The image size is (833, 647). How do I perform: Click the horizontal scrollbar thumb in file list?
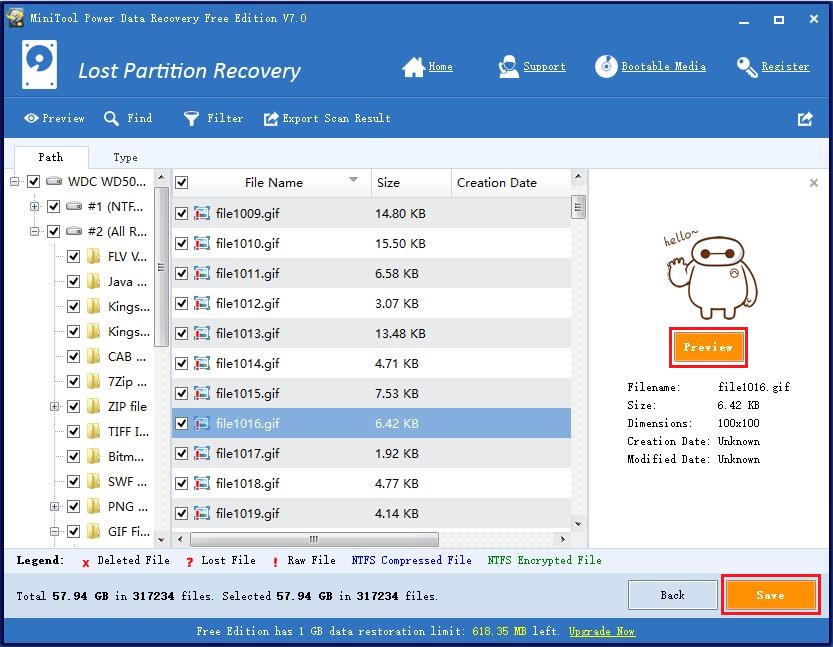click(314, 539)
